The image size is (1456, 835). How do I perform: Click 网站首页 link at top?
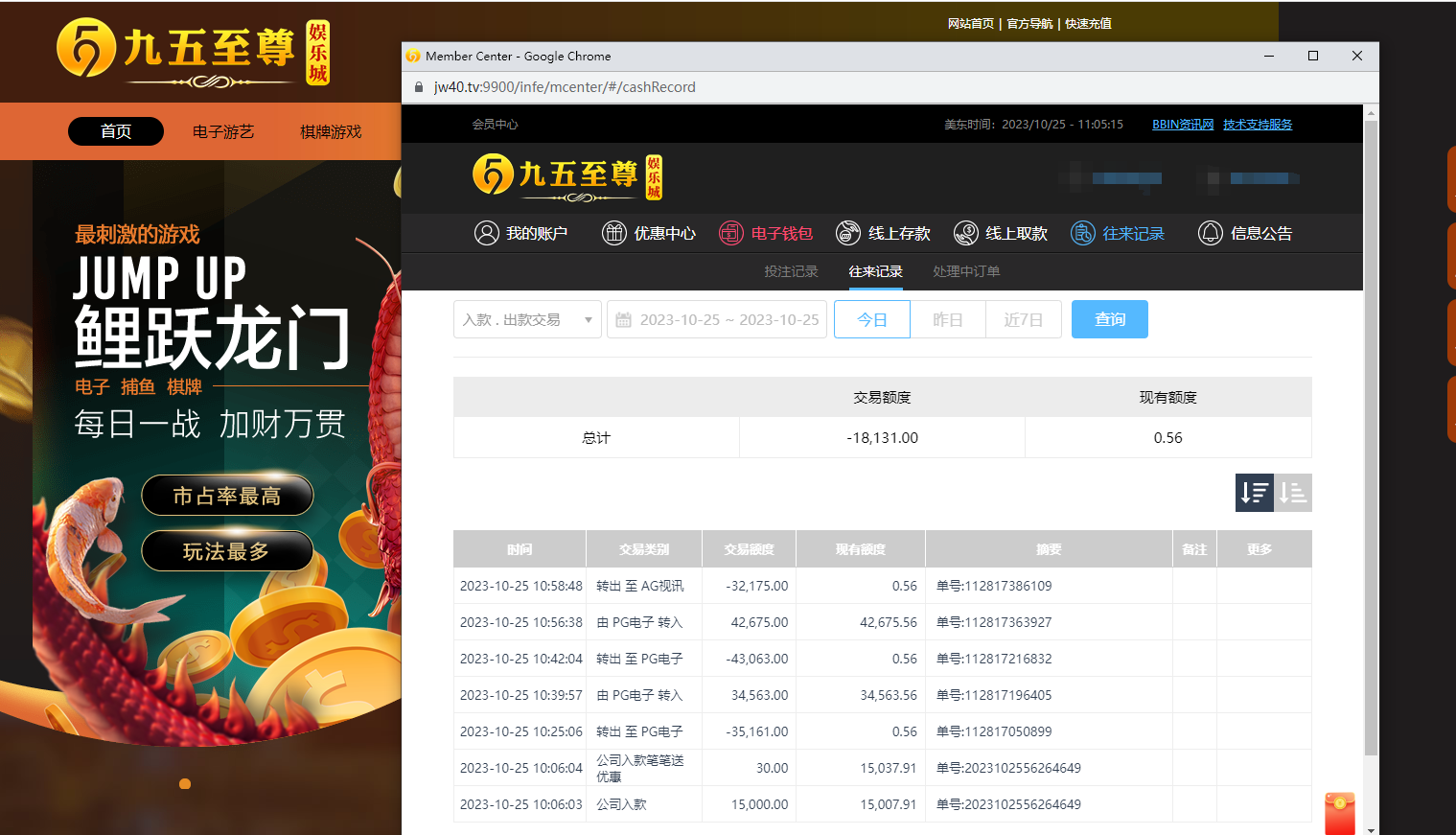[971, 24]
